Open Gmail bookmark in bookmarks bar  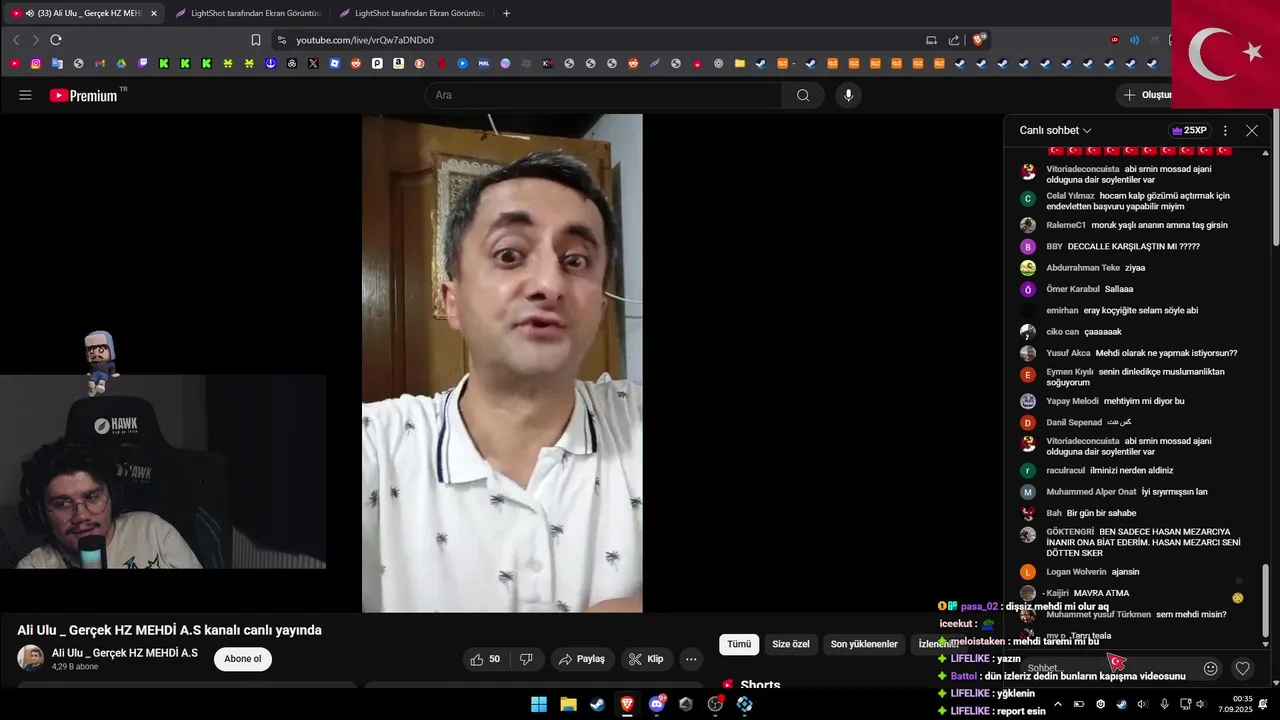[100, 63]
